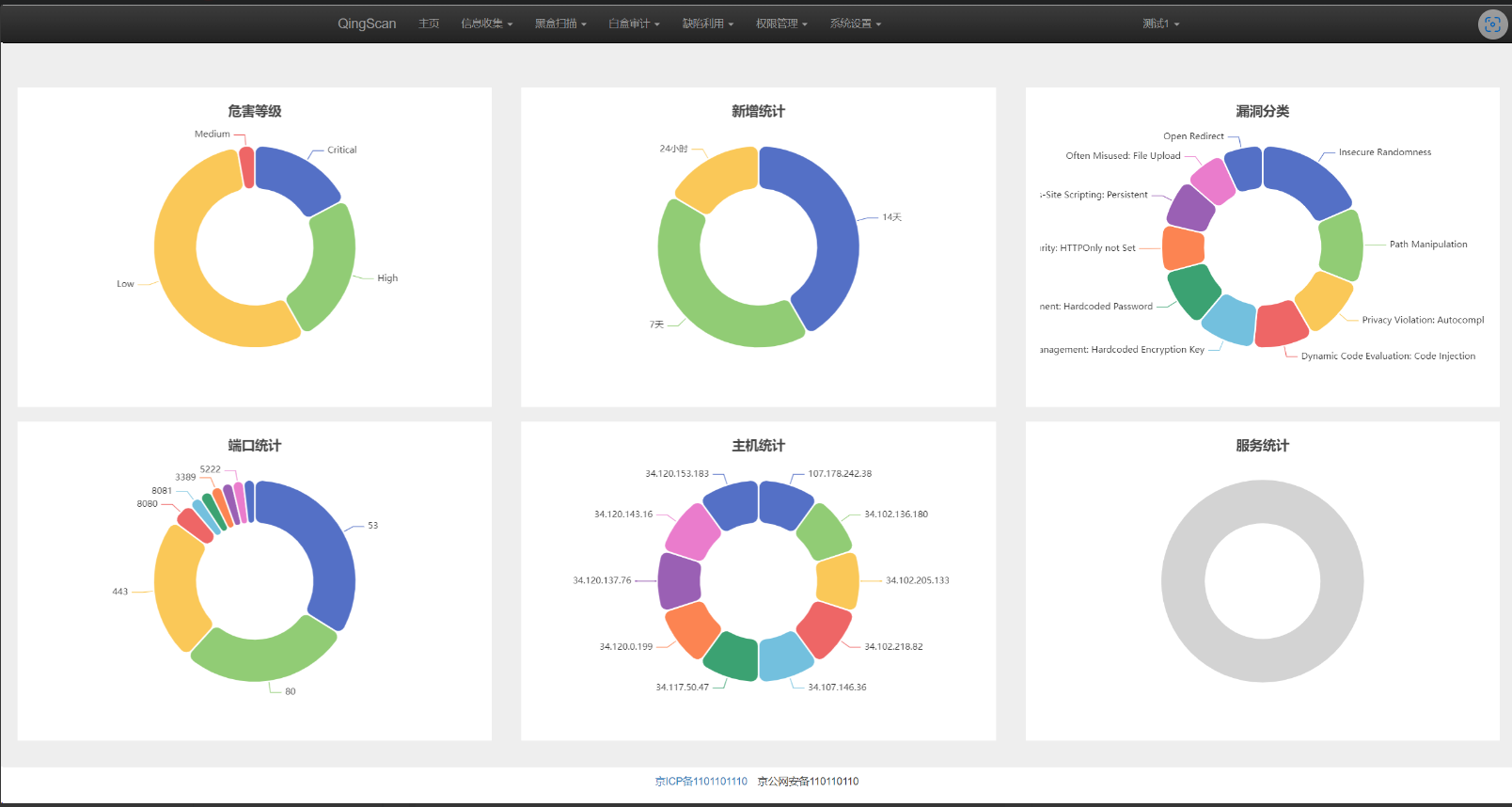1512x807 pixels.
Task: Open the 权限管理 dropdown
Action: (781, 24)
